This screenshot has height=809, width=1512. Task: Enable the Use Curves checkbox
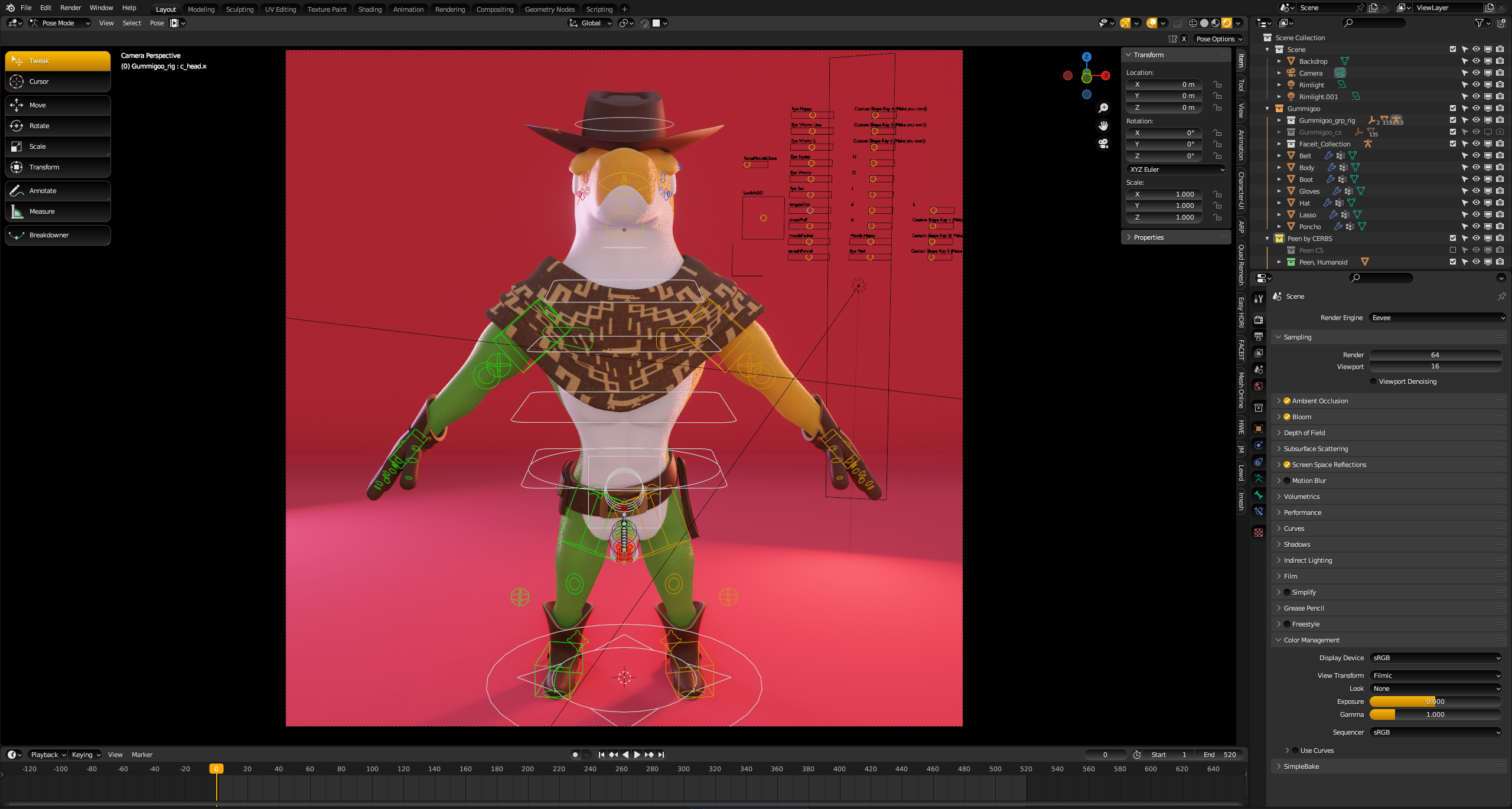tap(1295, 751)
